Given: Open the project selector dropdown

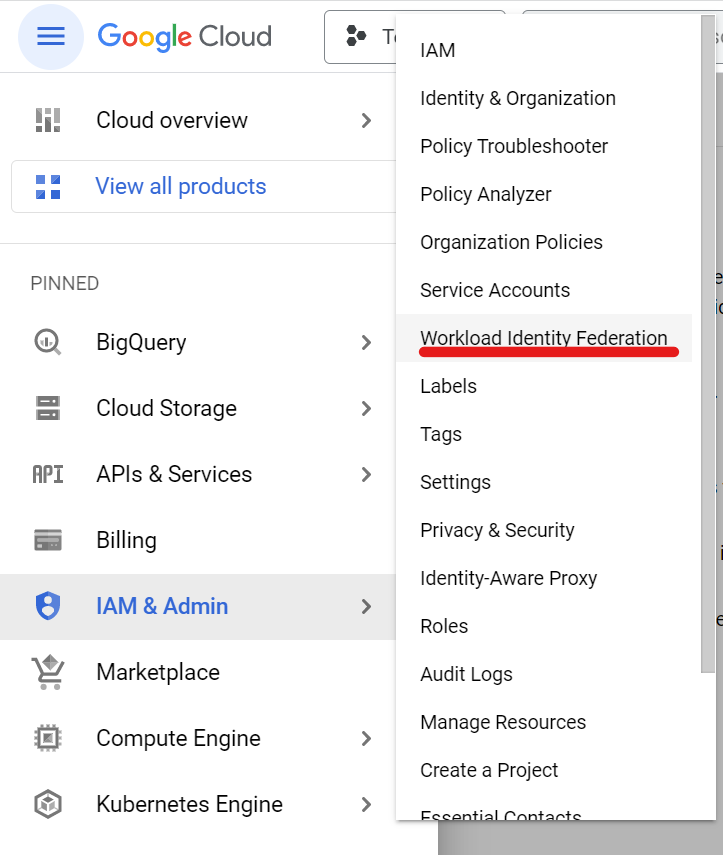Looking at the screenshot, I should coord(362,37).
